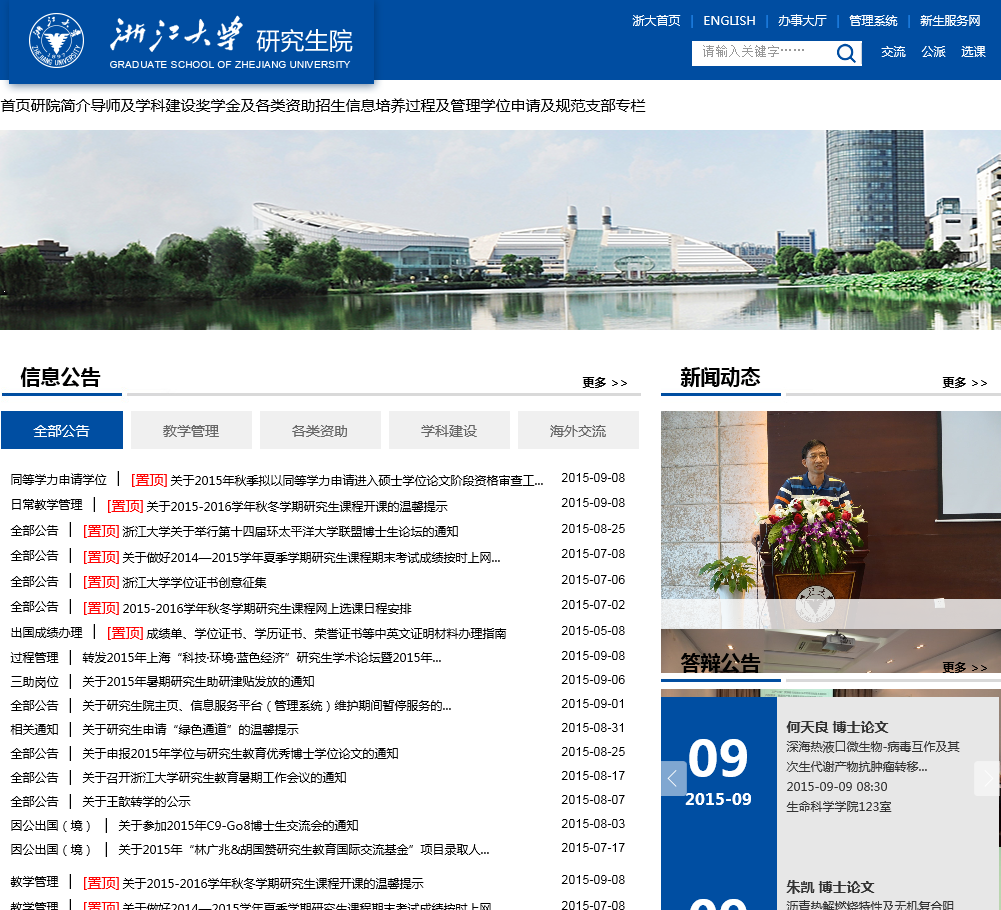1001x910 pixels.
Task: Click the 过程管理 category label
Action: [34, 658]
